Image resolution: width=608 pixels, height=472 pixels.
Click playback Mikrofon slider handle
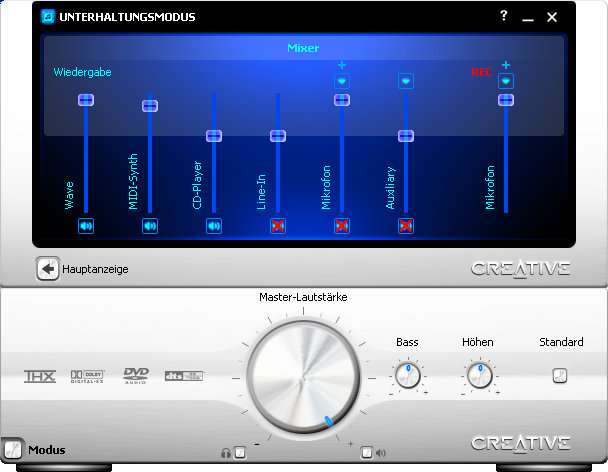(x=342, y=100)
